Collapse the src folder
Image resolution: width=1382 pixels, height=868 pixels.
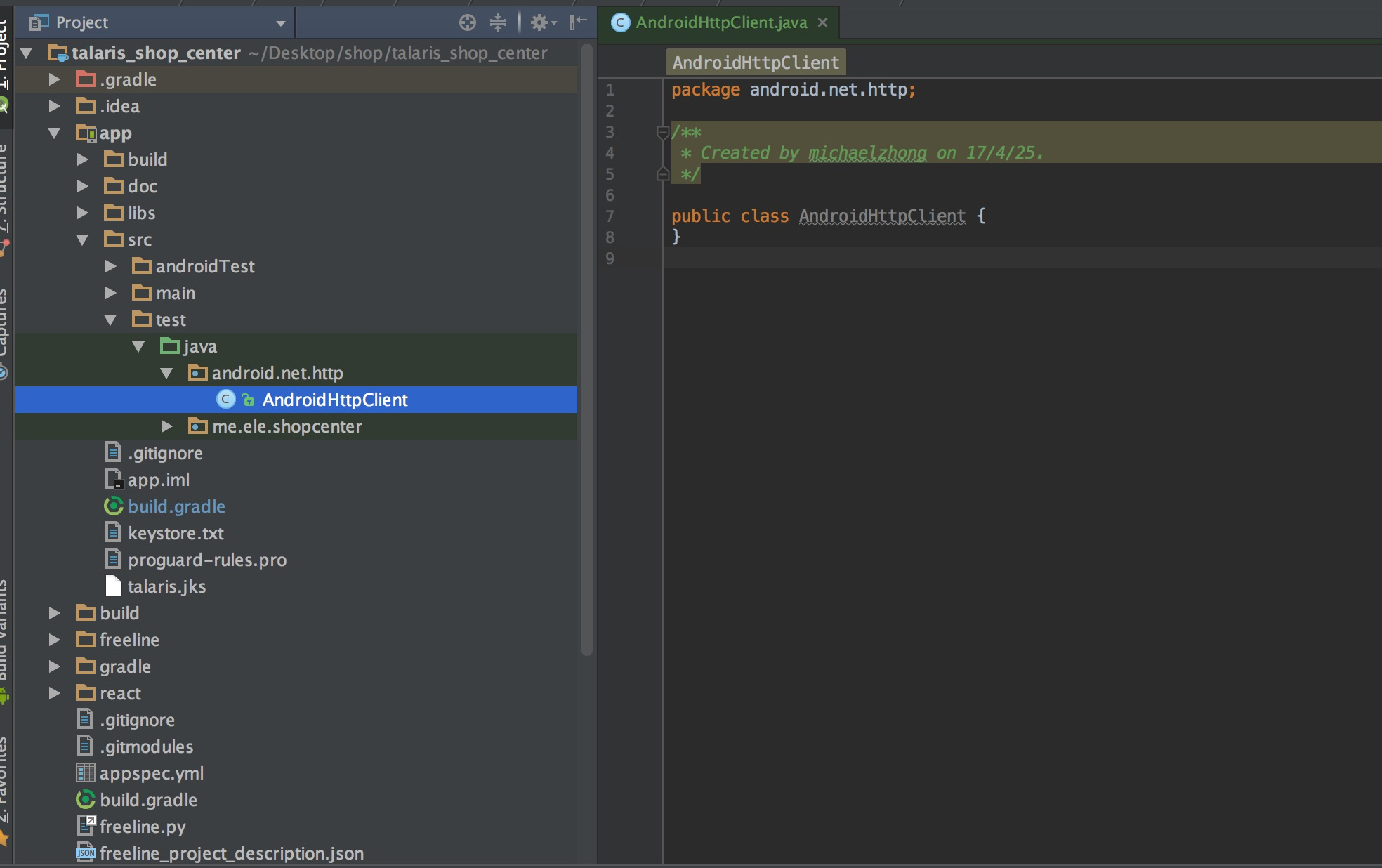(x=82, y=239)
